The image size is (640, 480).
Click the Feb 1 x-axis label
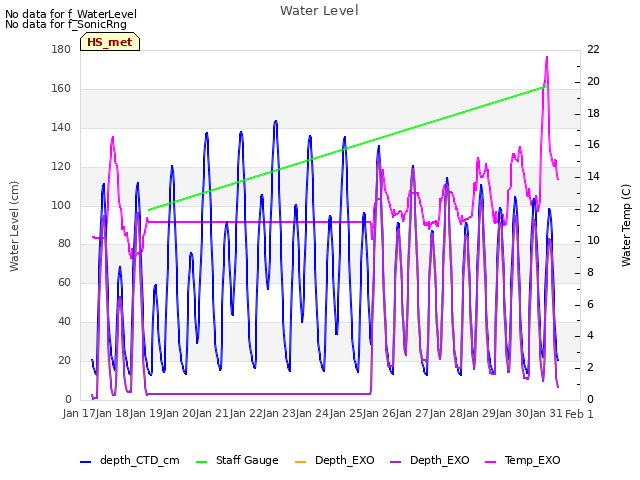tap(579, 414)
